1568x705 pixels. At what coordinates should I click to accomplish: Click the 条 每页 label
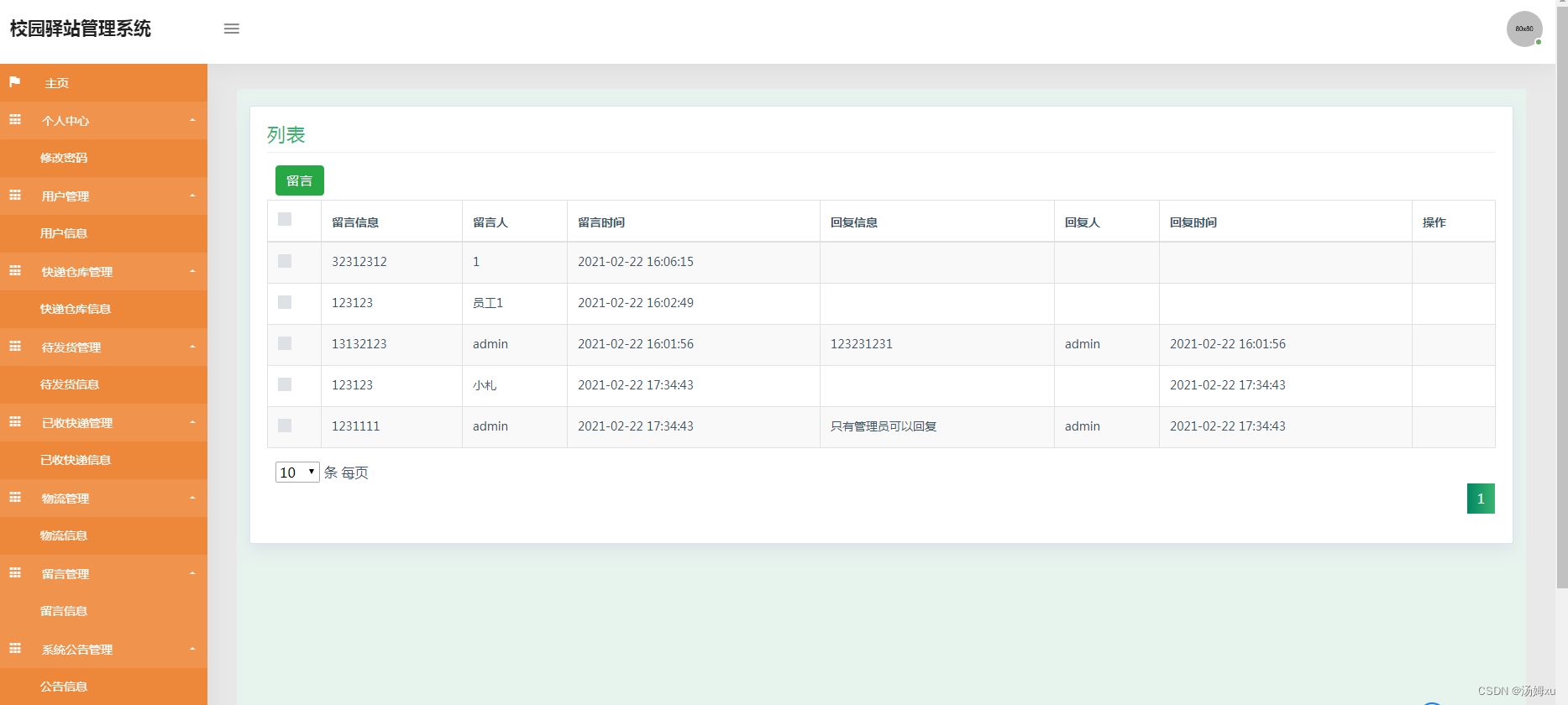346,473
